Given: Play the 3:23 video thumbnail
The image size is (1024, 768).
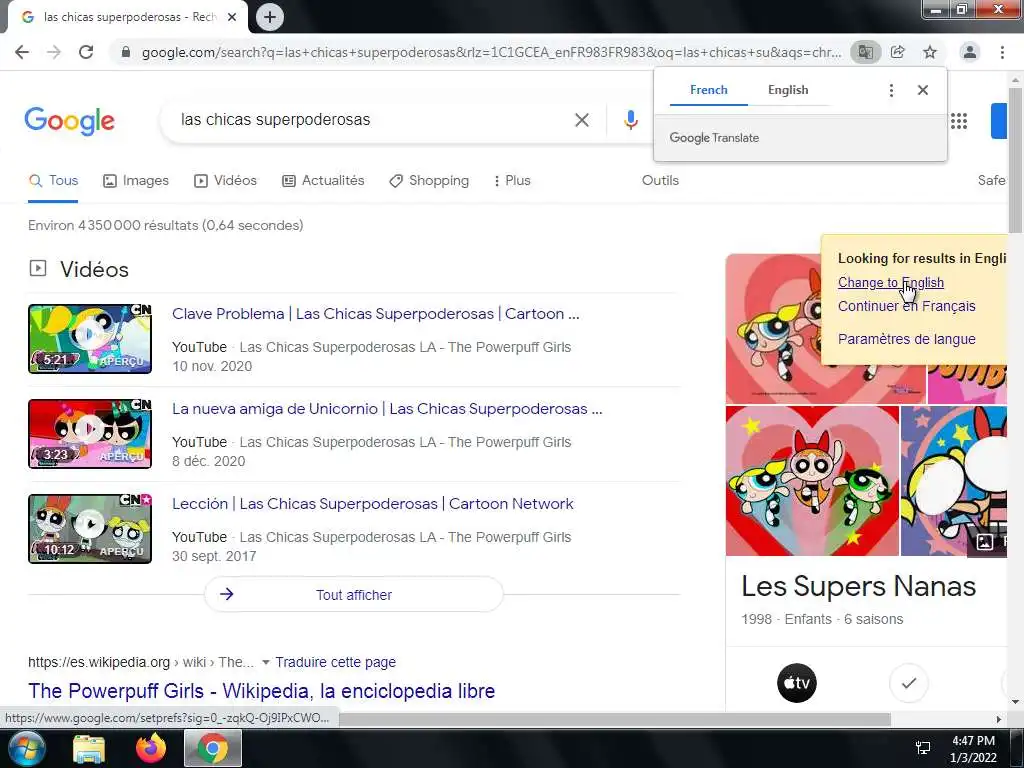Looking at the screenshot, I should click(x=90, y=434).
